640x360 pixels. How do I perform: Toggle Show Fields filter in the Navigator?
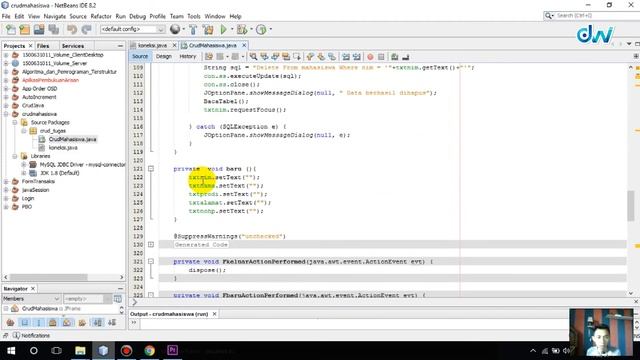(24, 323)
